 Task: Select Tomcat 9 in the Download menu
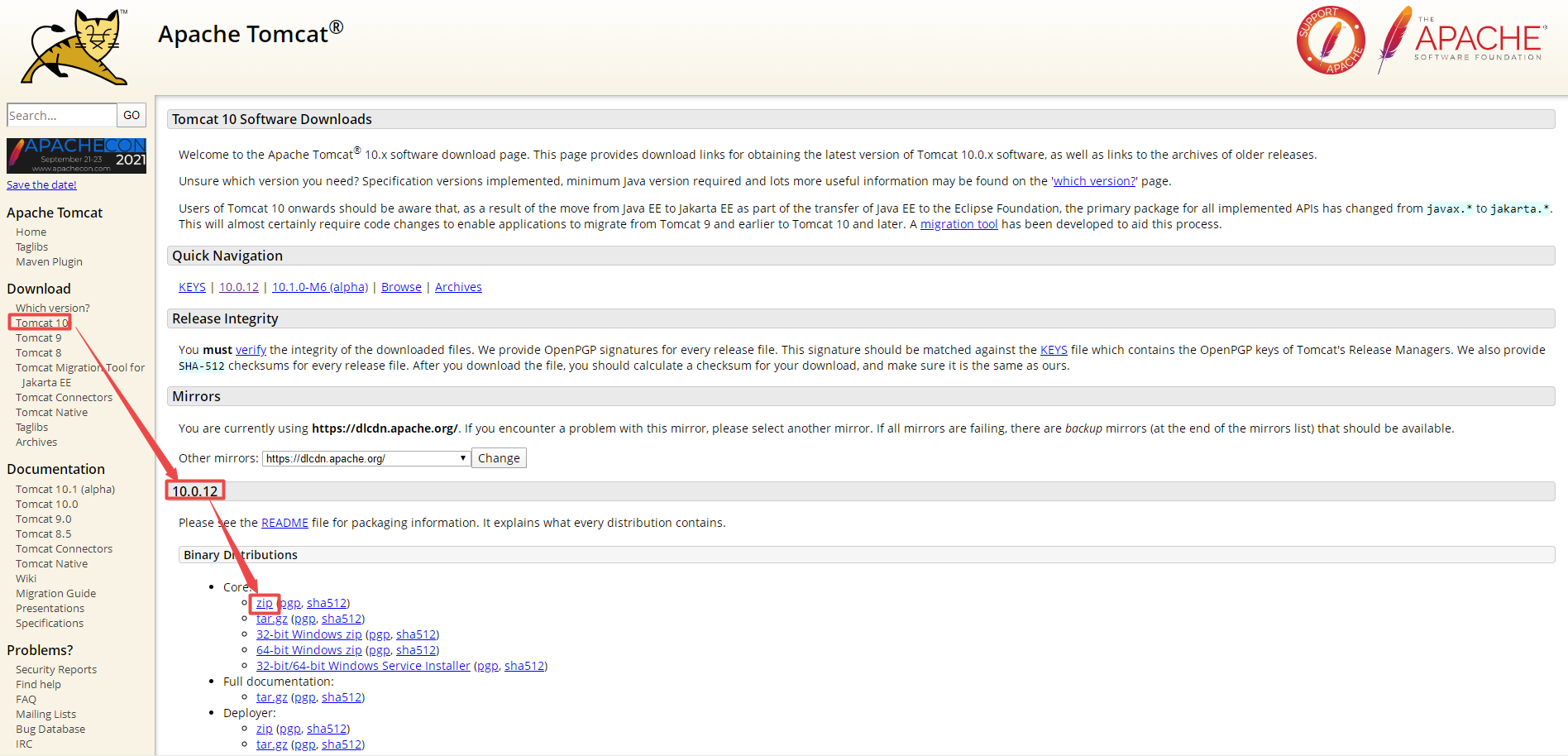38,338
